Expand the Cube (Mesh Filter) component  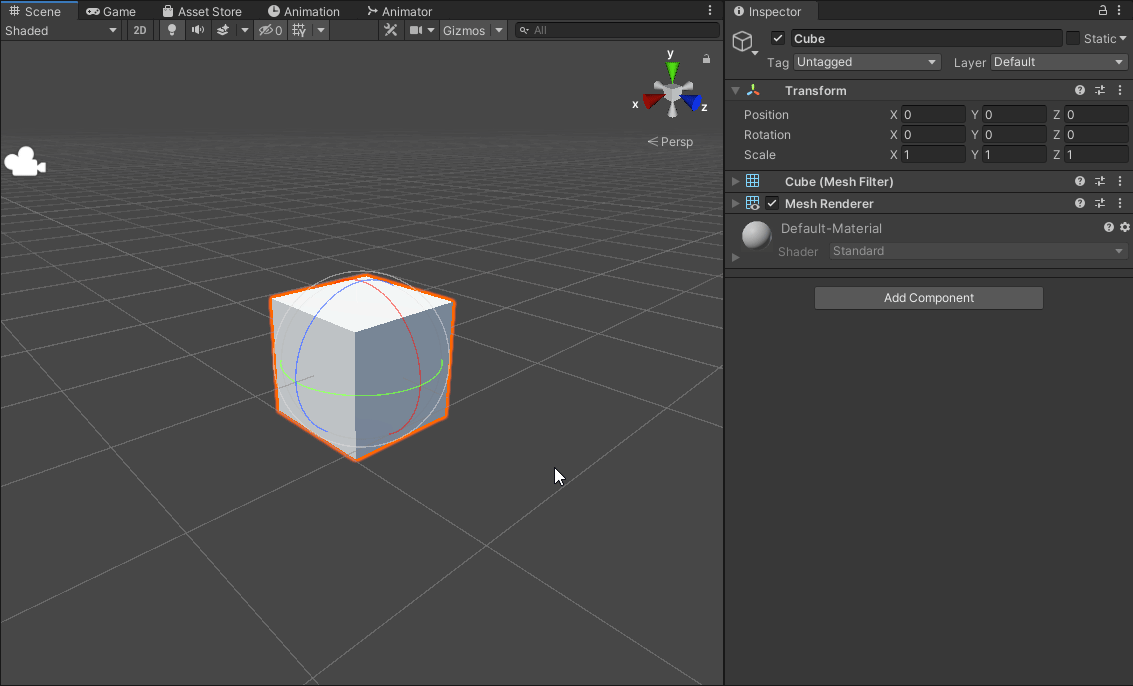(x=735, y=181)
